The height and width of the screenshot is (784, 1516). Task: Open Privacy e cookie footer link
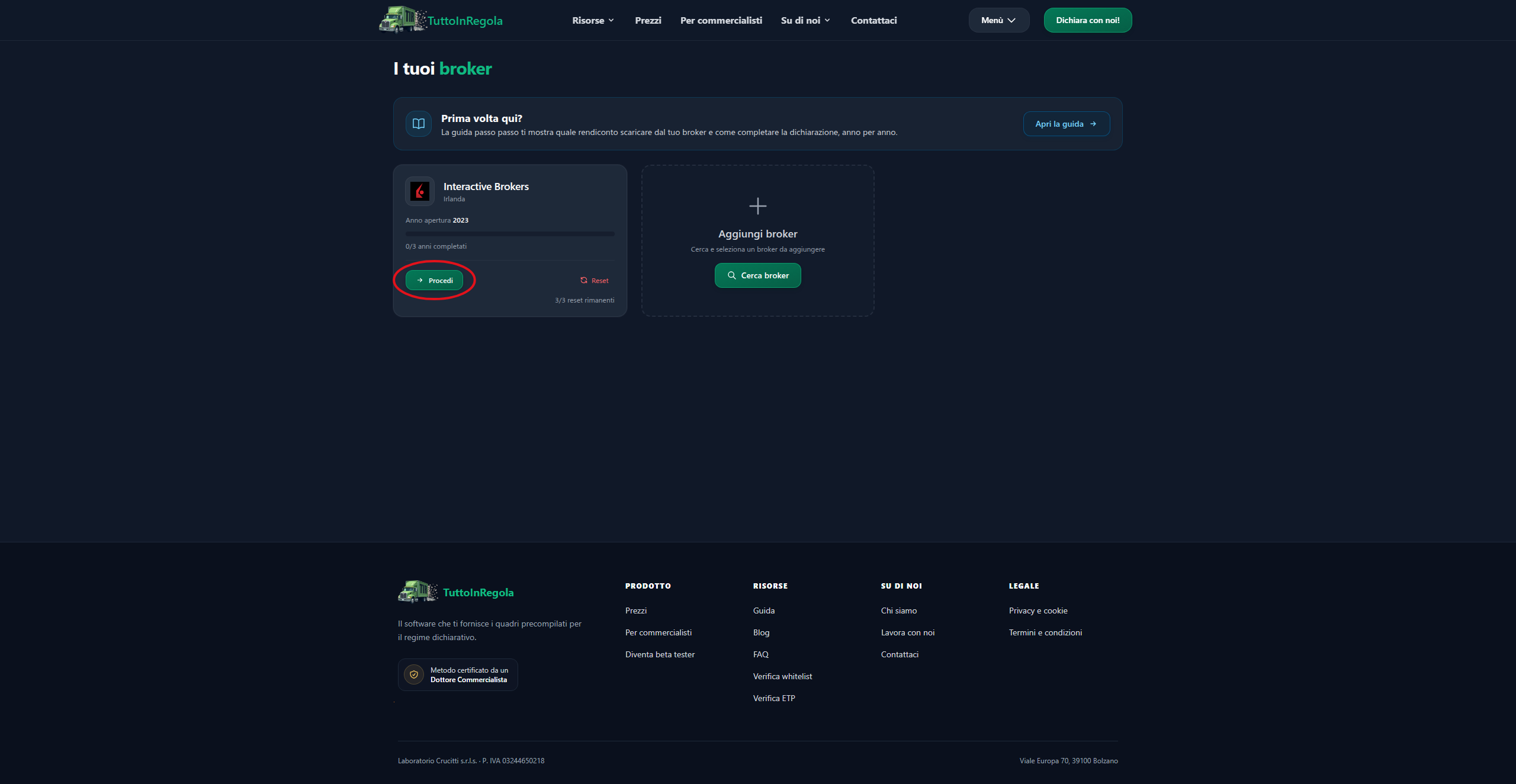[1038, 611]
